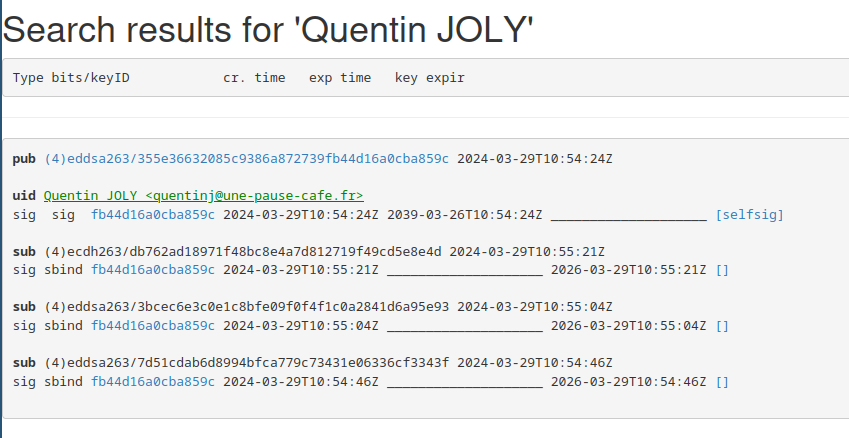
Task: Click the [] link expiring 2026-03-29T10:54:46Z
Action: click(722, 382)
